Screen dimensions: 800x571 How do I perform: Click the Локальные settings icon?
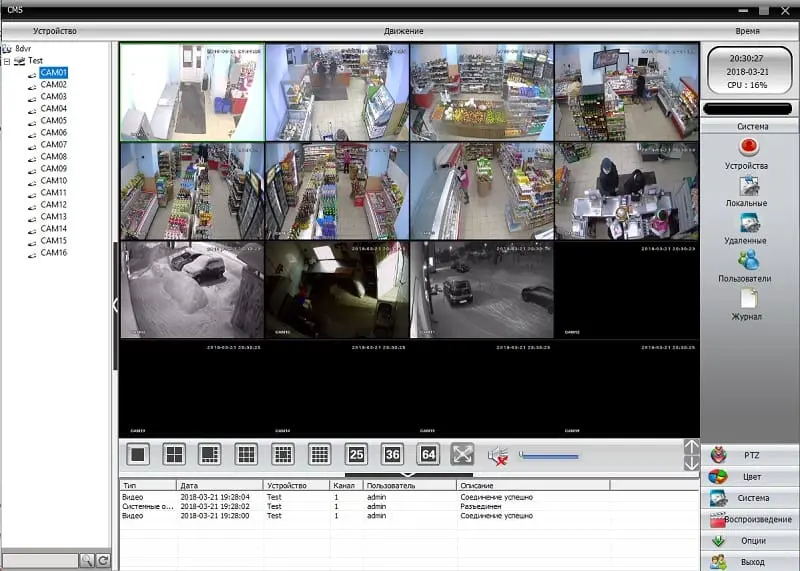[x=746, y=186]
